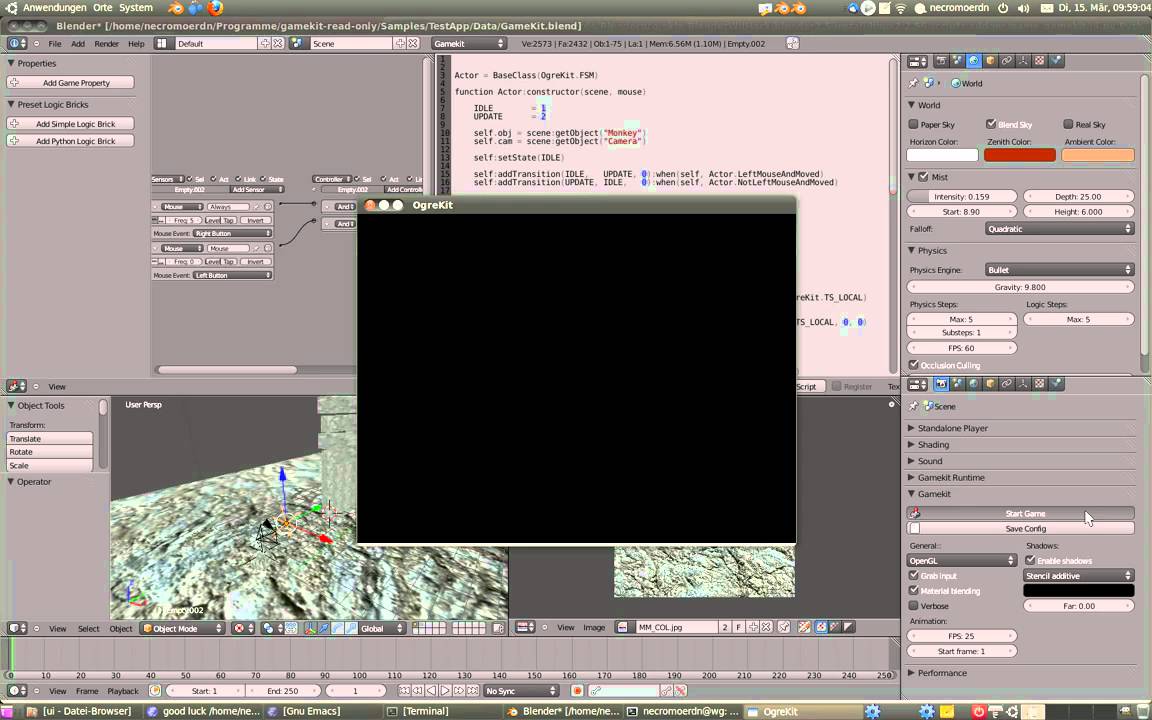Click the Horizon Color white swatch

(x=943, y=155)
